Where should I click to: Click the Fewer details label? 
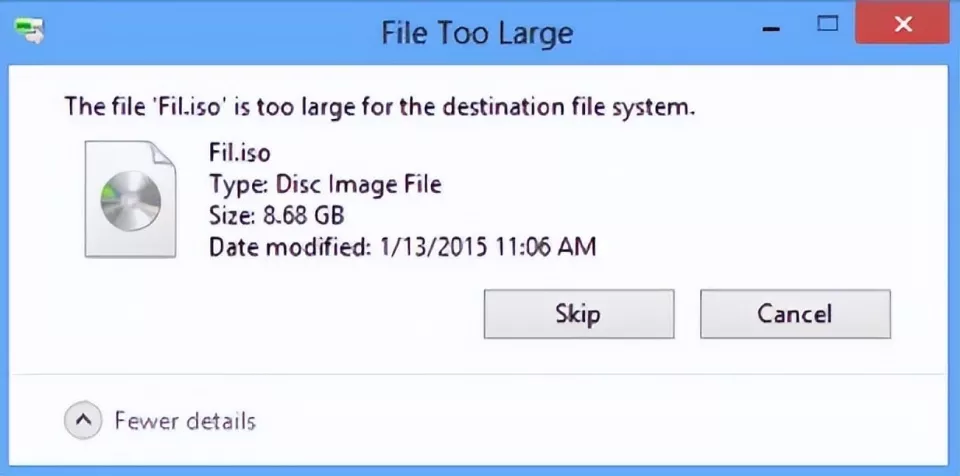tap(185, 421)
